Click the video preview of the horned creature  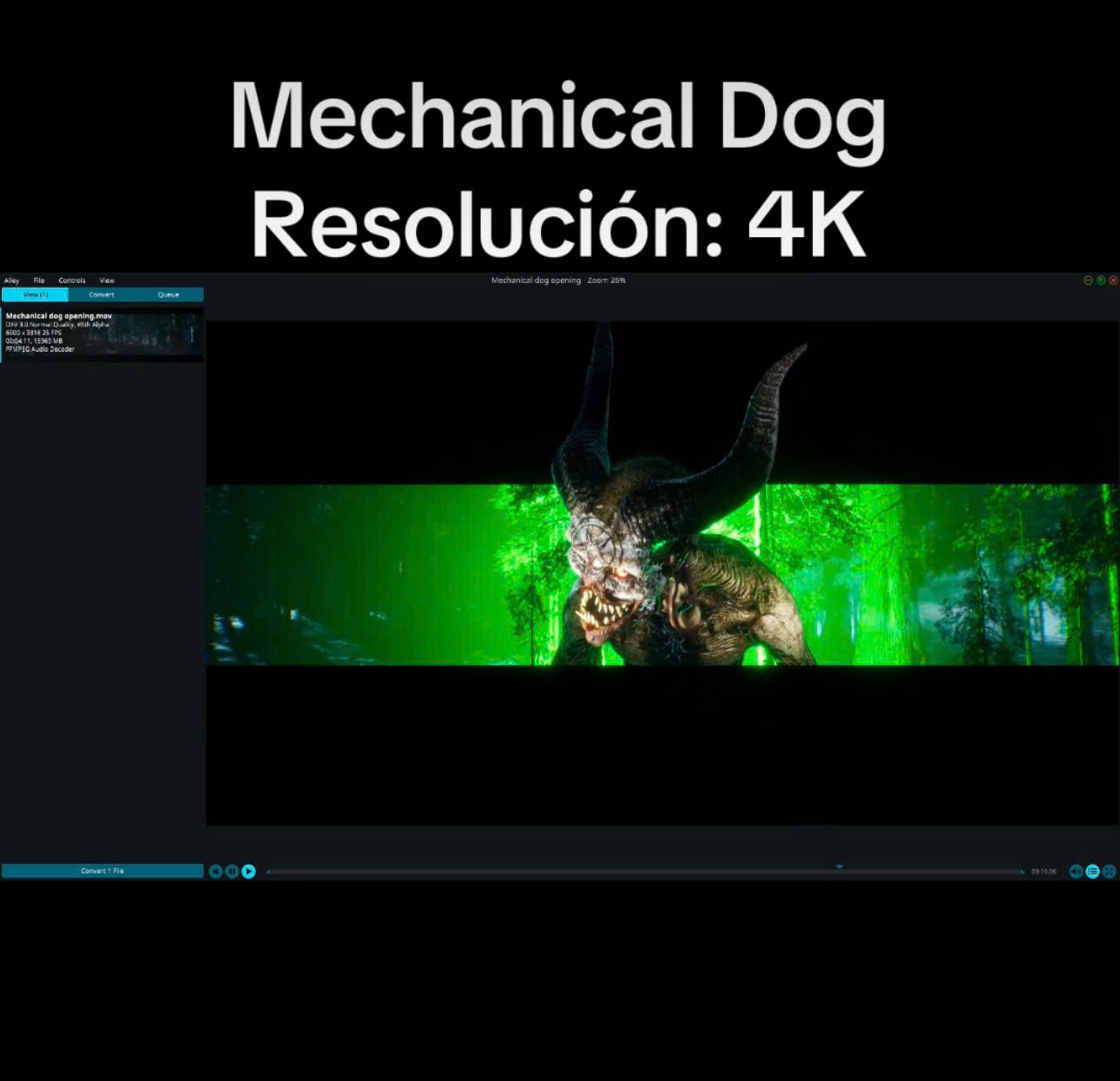point(662,573)
